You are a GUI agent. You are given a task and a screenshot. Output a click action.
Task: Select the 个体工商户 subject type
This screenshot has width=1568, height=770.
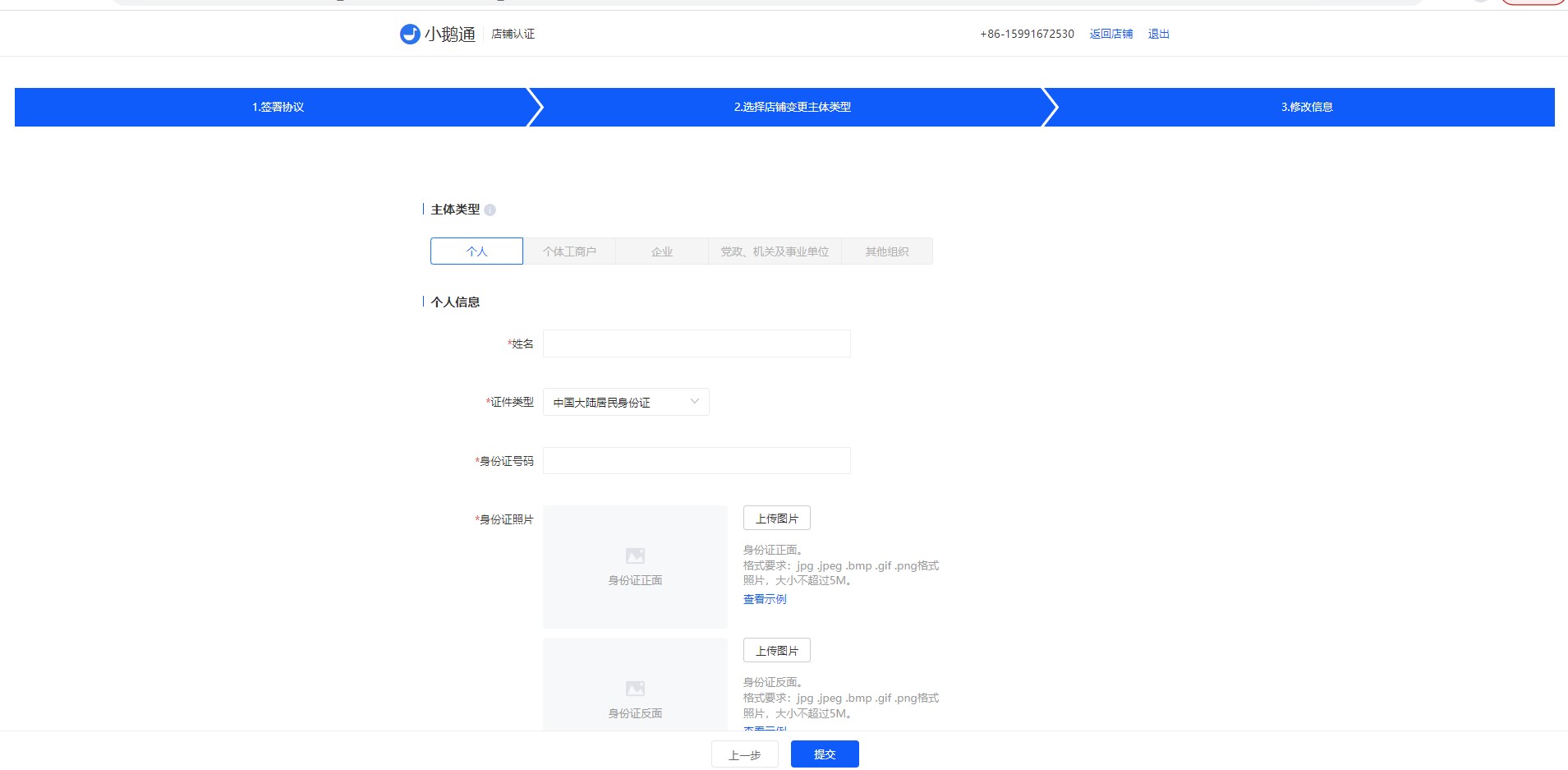pos(569,251)
